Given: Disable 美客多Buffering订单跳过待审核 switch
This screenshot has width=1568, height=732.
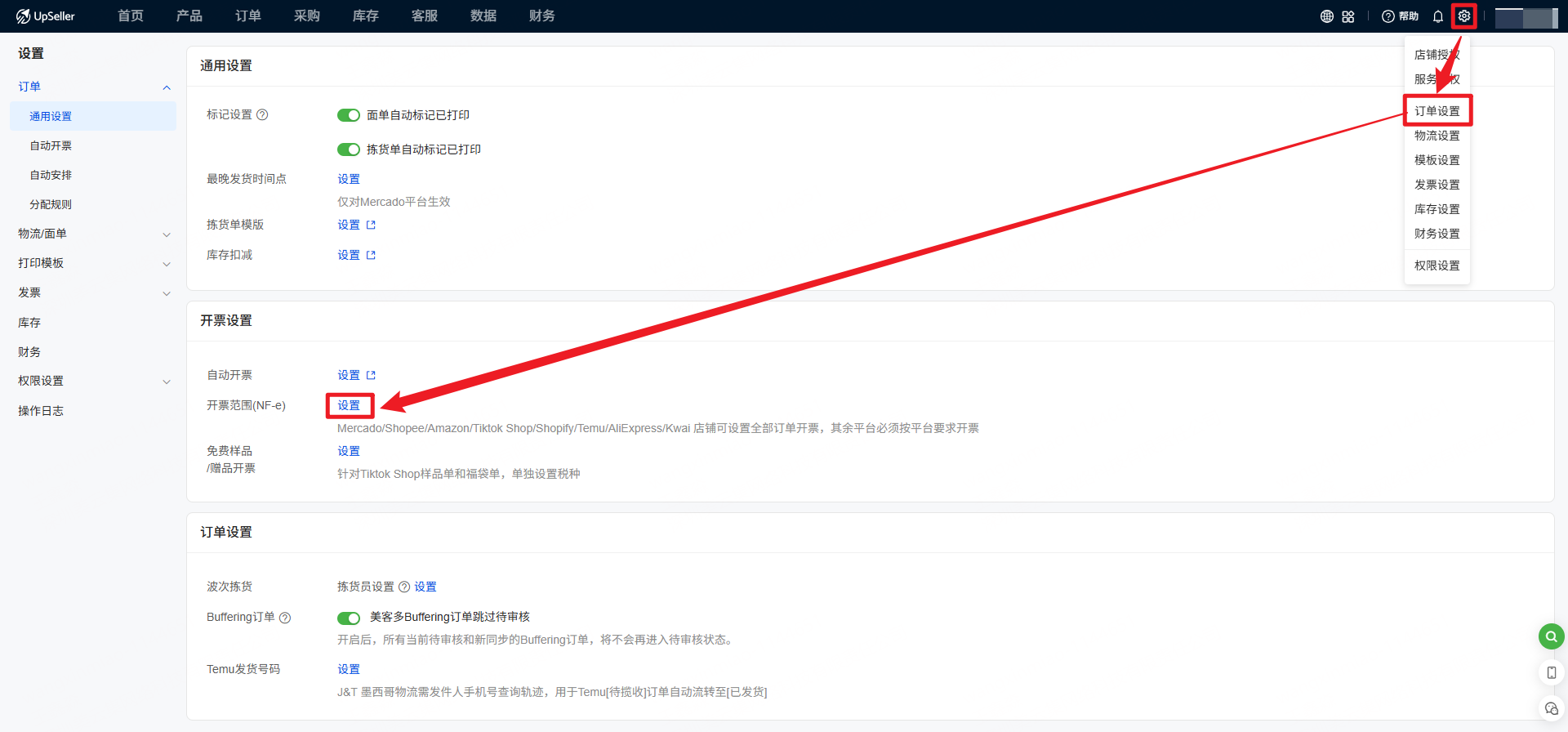Looking at the screenshot, I should tap(349, 618).
